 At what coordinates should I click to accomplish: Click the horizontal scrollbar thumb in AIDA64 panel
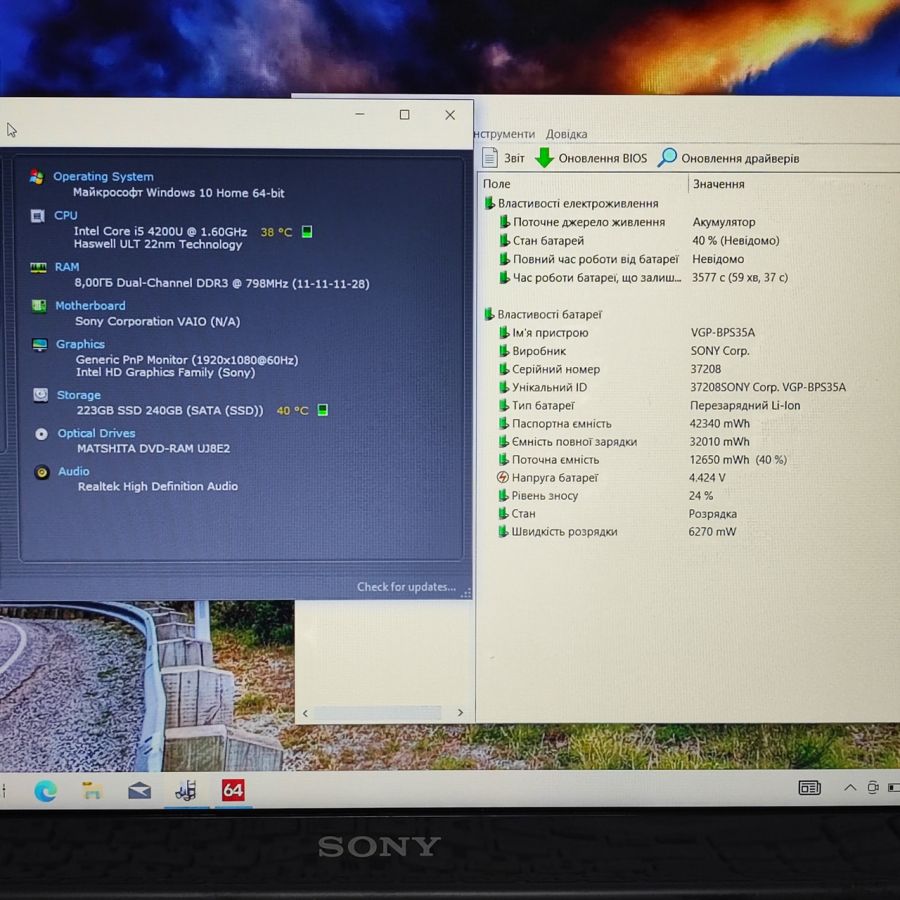click(x=378, y=713)
